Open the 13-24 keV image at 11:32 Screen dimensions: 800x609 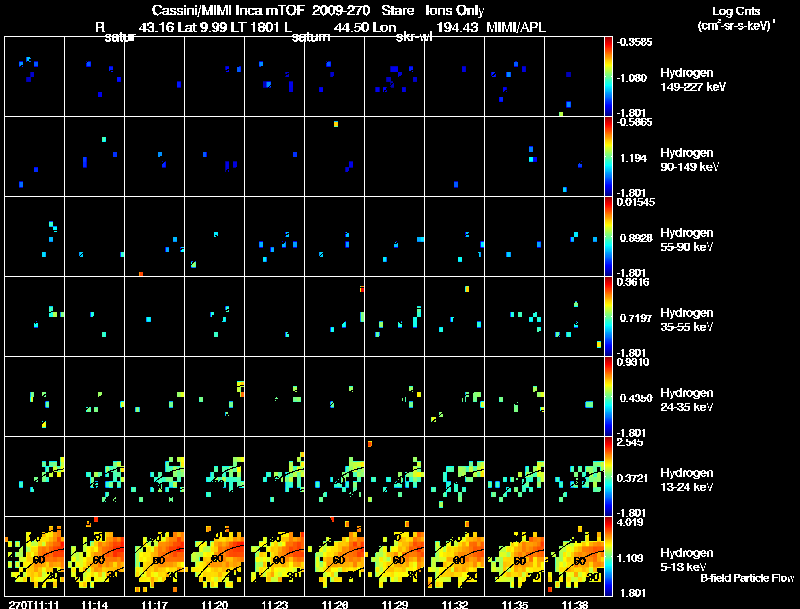click(455, 477)
